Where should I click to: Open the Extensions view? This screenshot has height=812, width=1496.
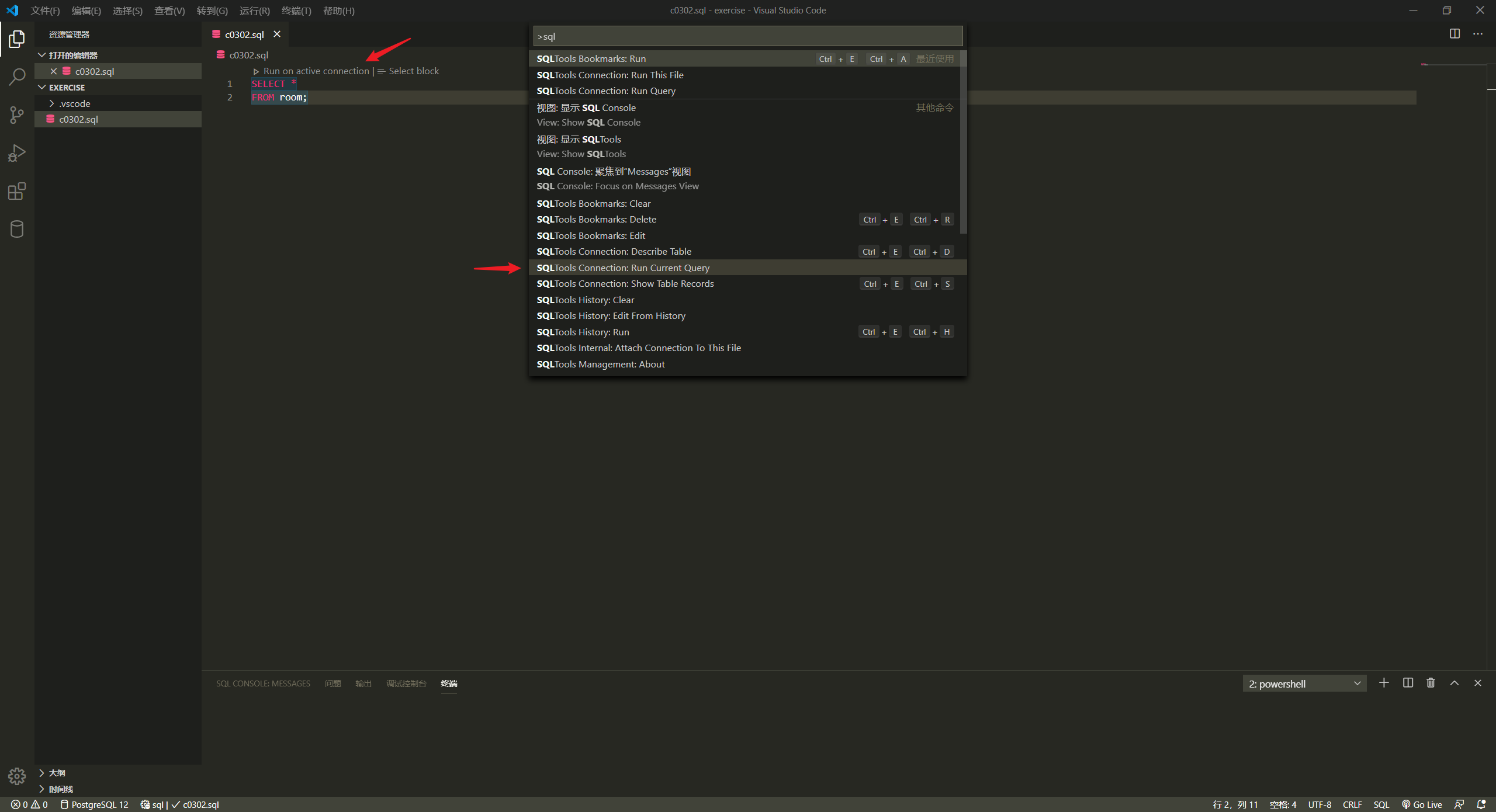pyautogui.click(x=17, y=191)
